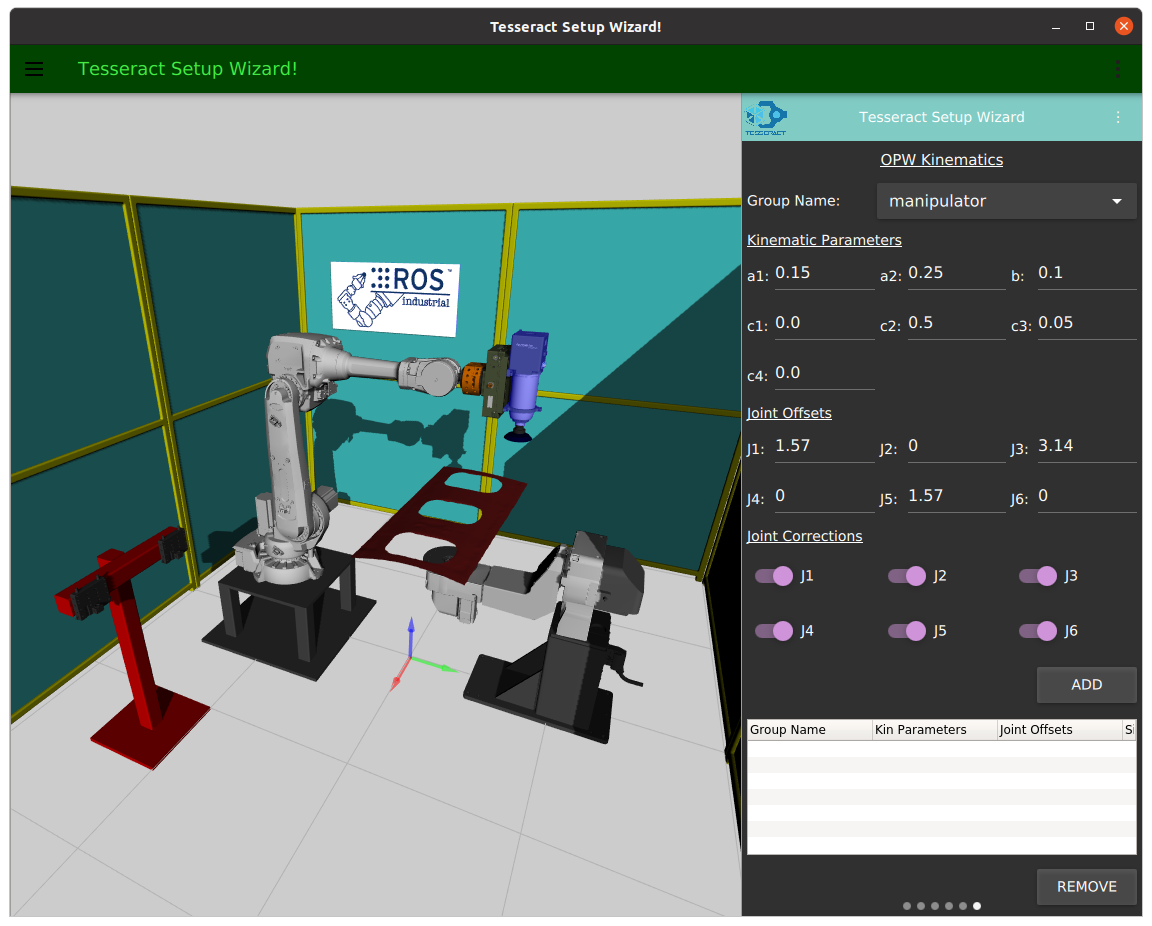Disable the J5 joint correction

[x=907, y=631]
